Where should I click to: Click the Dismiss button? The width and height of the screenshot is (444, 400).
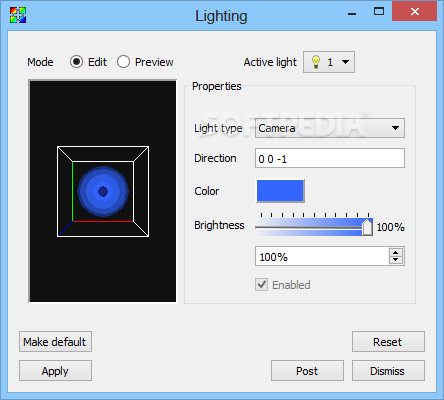388,371
